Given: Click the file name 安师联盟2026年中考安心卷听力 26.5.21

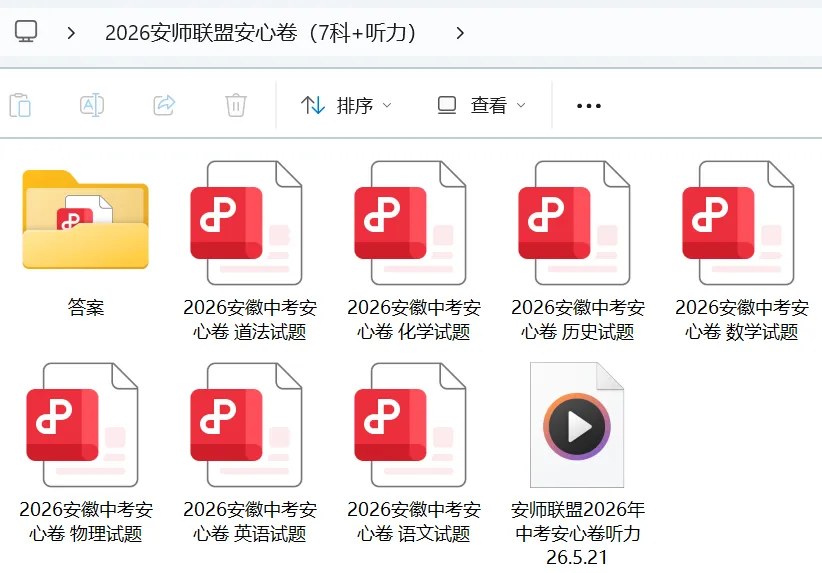Looking at the screenshot, I should pyautogui.click(x=578, y=533).
